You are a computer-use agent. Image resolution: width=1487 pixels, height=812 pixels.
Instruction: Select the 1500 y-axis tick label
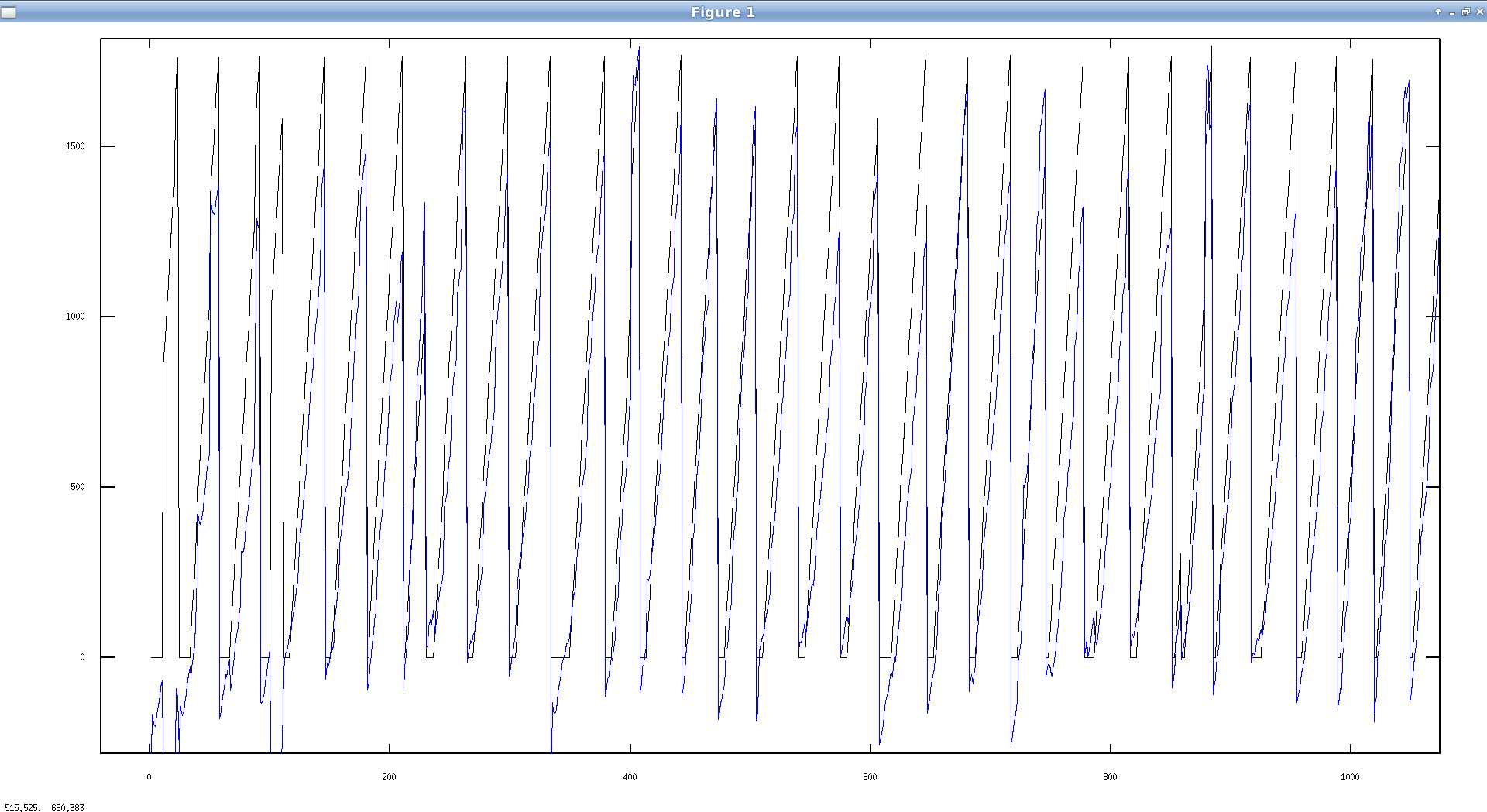click(75, 146)
